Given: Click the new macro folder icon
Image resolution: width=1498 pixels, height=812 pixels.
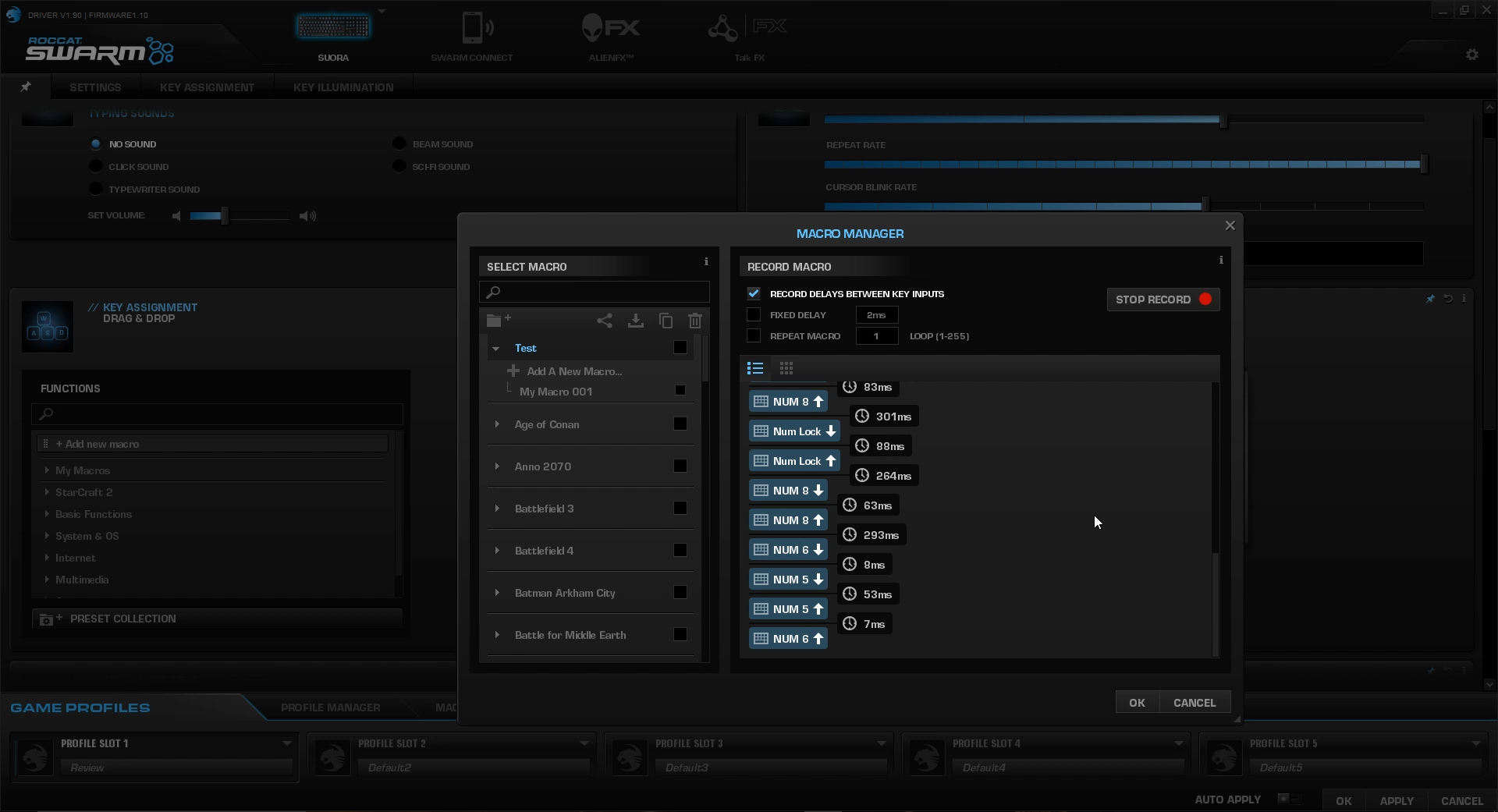Looking at the screenshot, I should (498, 320).
